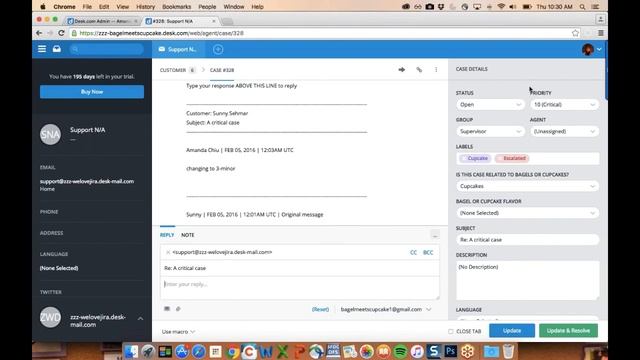Click the Chrome address bar URL
This screenshot has width=640, height=360.
pos(162,33)
